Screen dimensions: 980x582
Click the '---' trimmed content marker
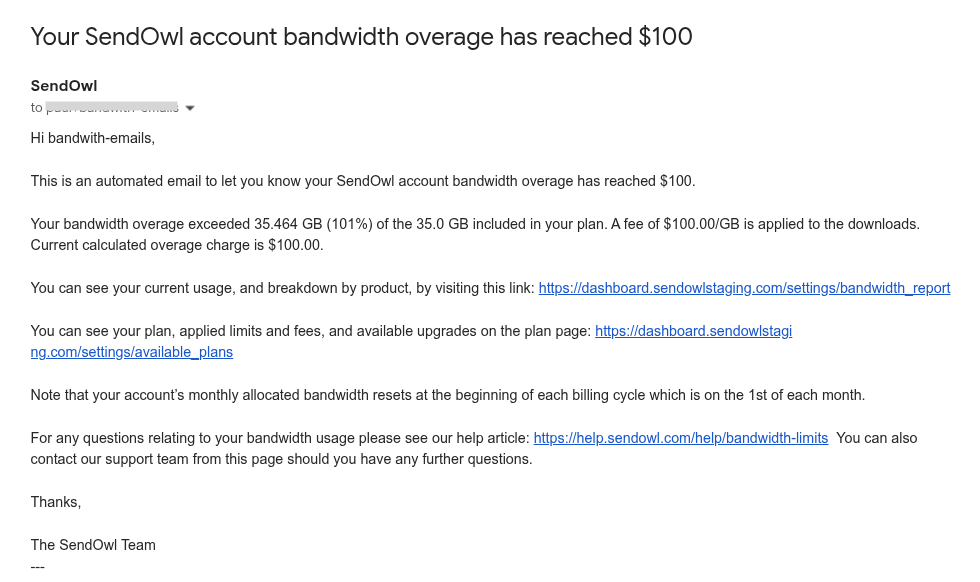pos(38,566)
